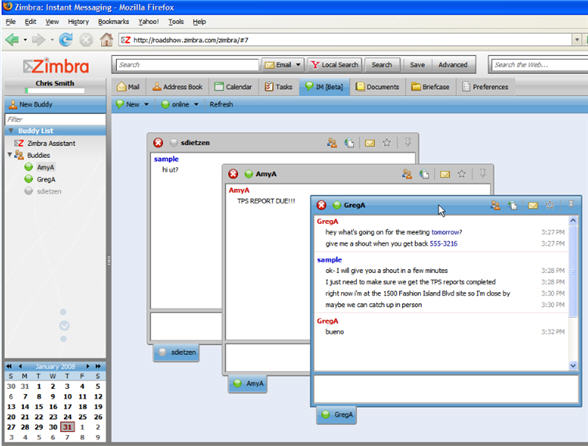Open the Mail tab
Image resolution: width=588 pixels, height=446 pixels.
[128, 87]
